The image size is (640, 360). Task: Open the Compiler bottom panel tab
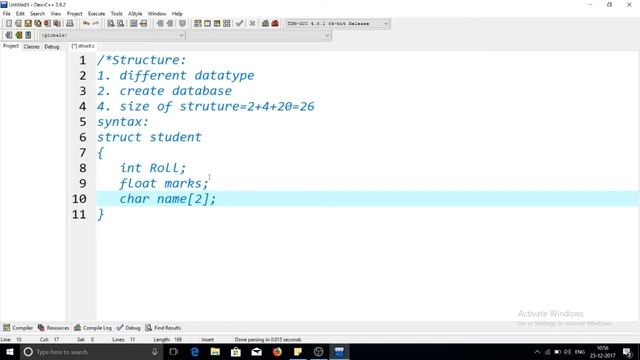pyautogui.click(x=18, y=328)
